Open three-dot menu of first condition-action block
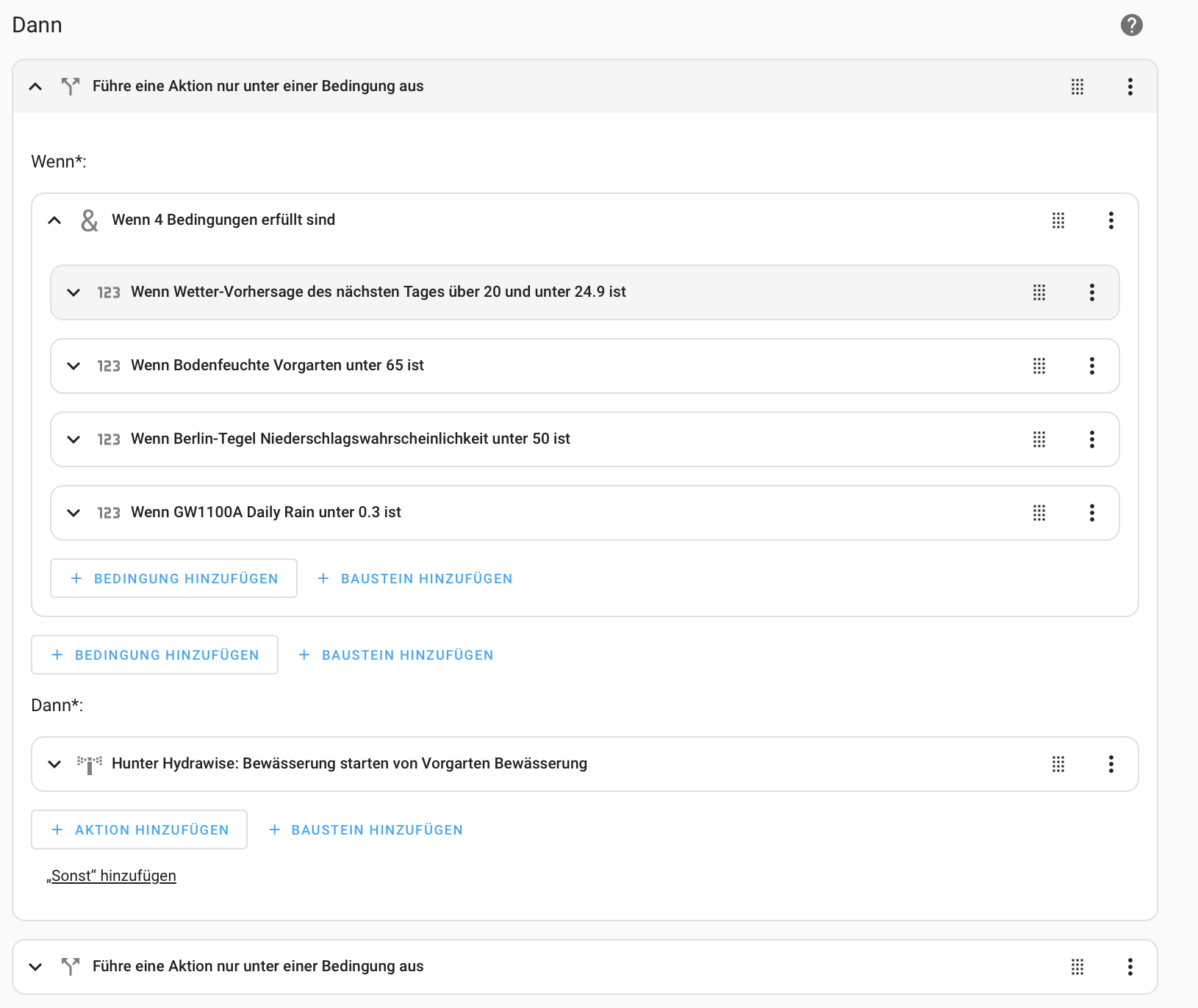This screenshot has height=1008, width=1198. coord(1130,87)
